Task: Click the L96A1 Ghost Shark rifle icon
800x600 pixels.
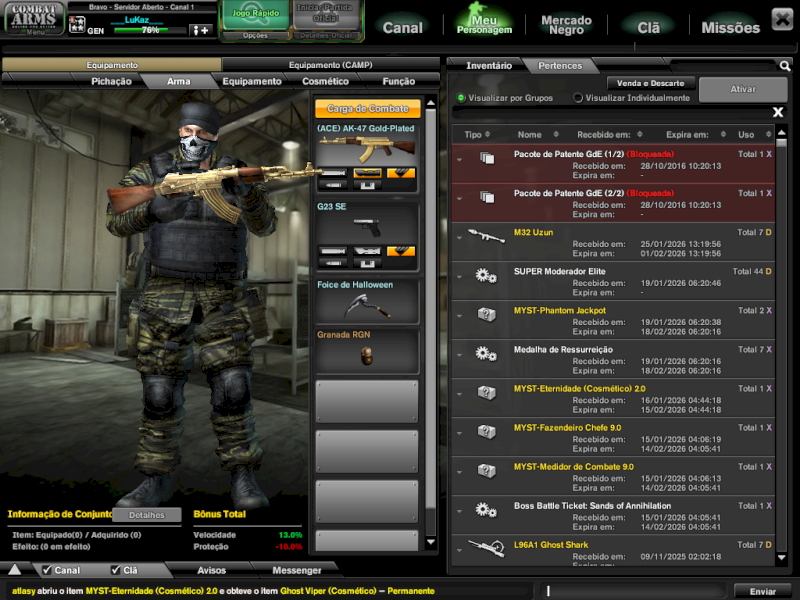Action: [486, 548]
